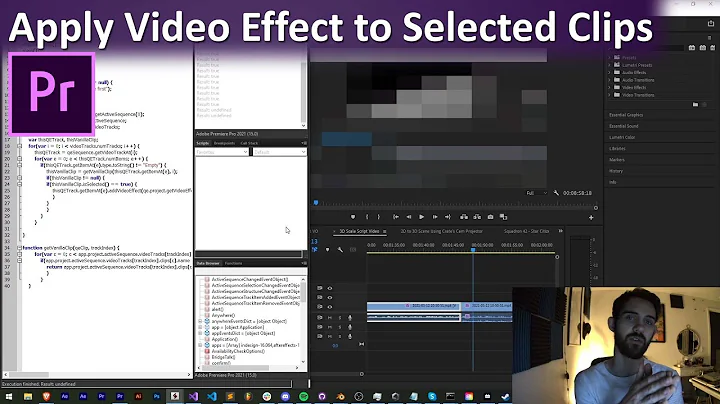
Task: Expand the Video Transitions folder
Action: tap(610, 95)
